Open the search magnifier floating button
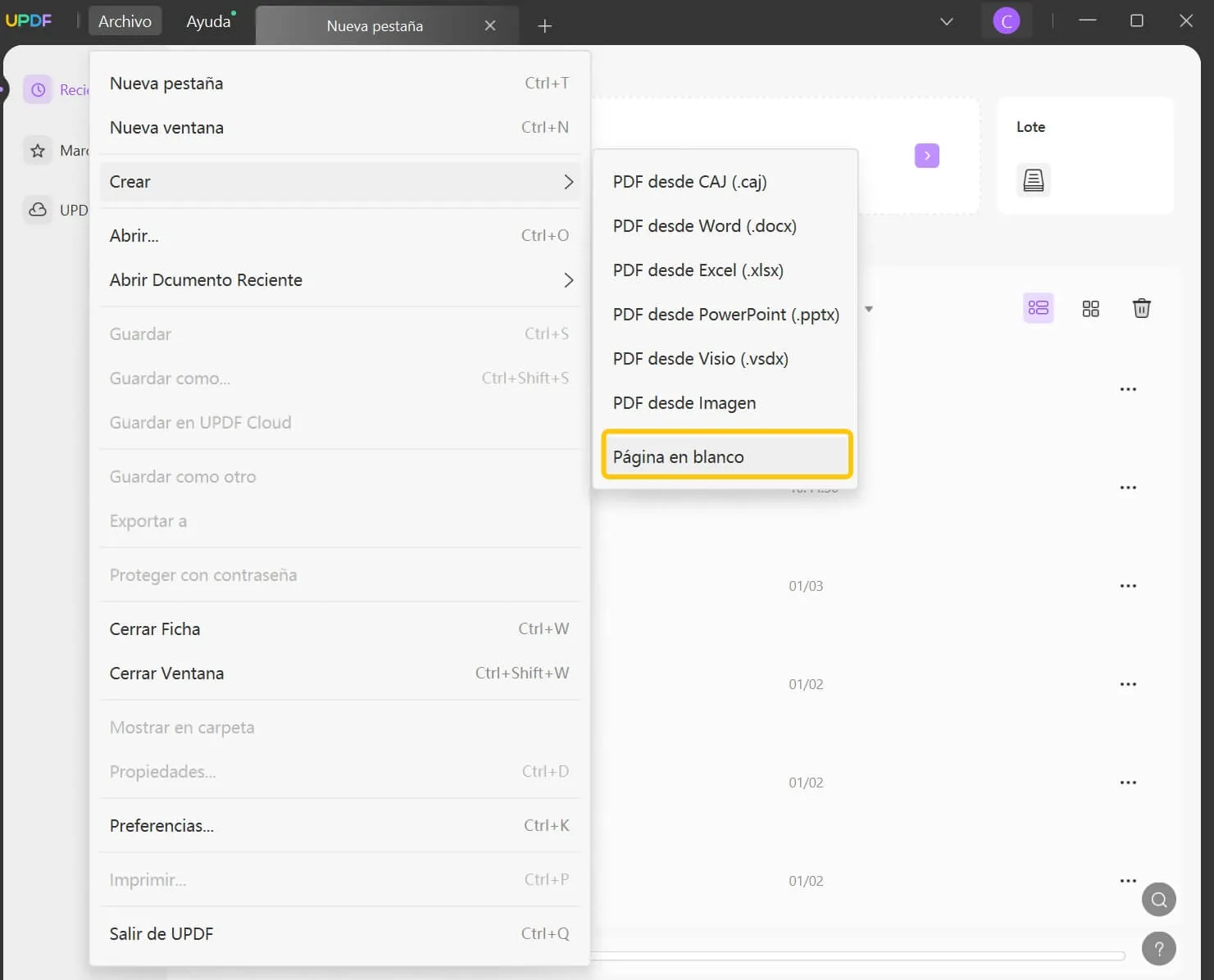The width and height of the screenshot is (1214, 980). point(1159,900)
